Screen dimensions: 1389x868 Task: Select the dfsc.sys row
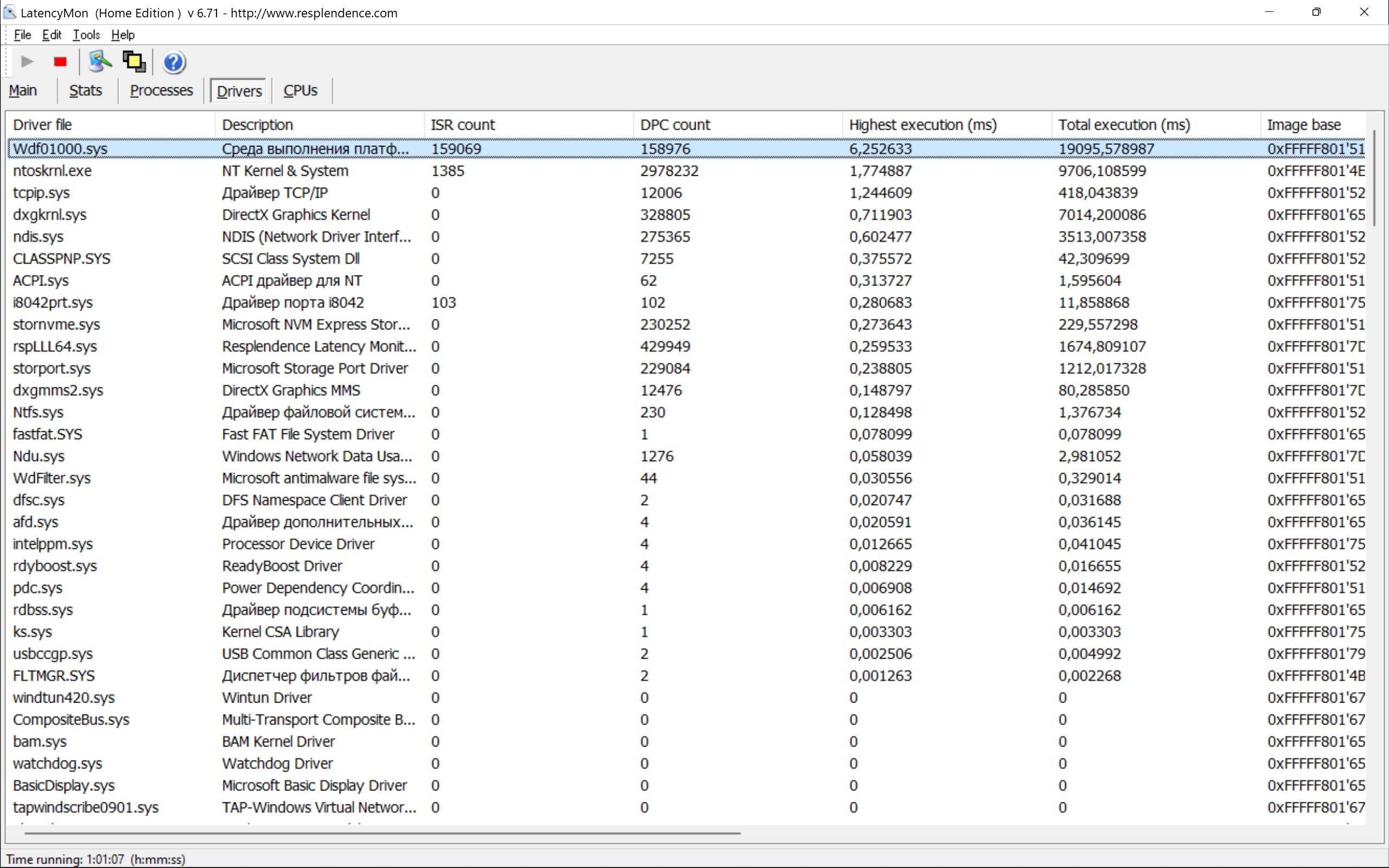(x=686, y=500)
